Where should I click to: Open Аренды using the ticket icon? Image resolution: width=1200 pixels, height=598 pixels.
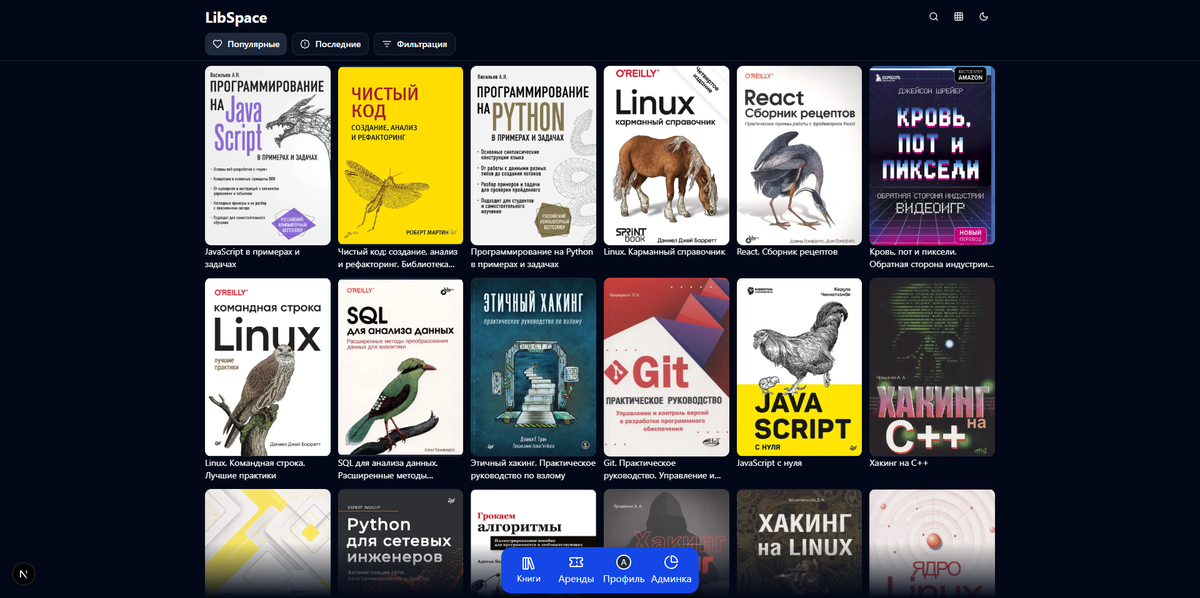tap(578, 570)
